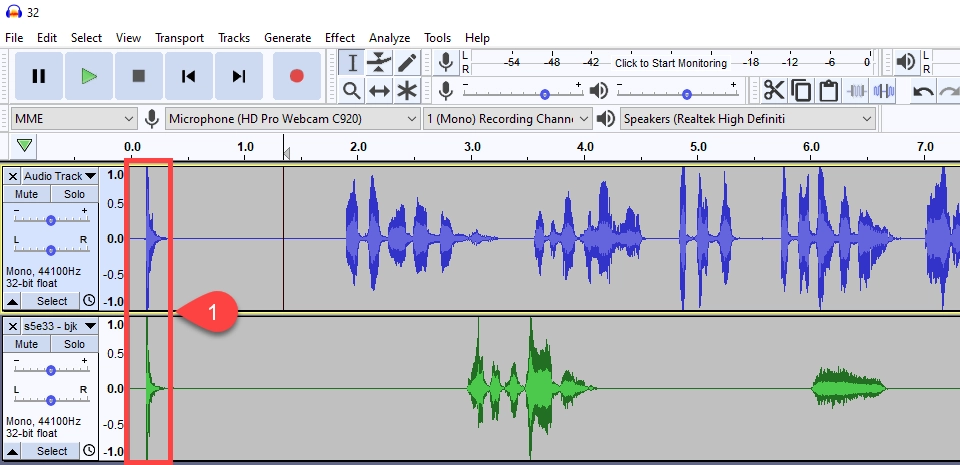Image resolution: width=960 pixels, height=465 pixels.
Task: Select the Zoom magnifier tool
Action: pyautogui.click(x=352, y=91)
